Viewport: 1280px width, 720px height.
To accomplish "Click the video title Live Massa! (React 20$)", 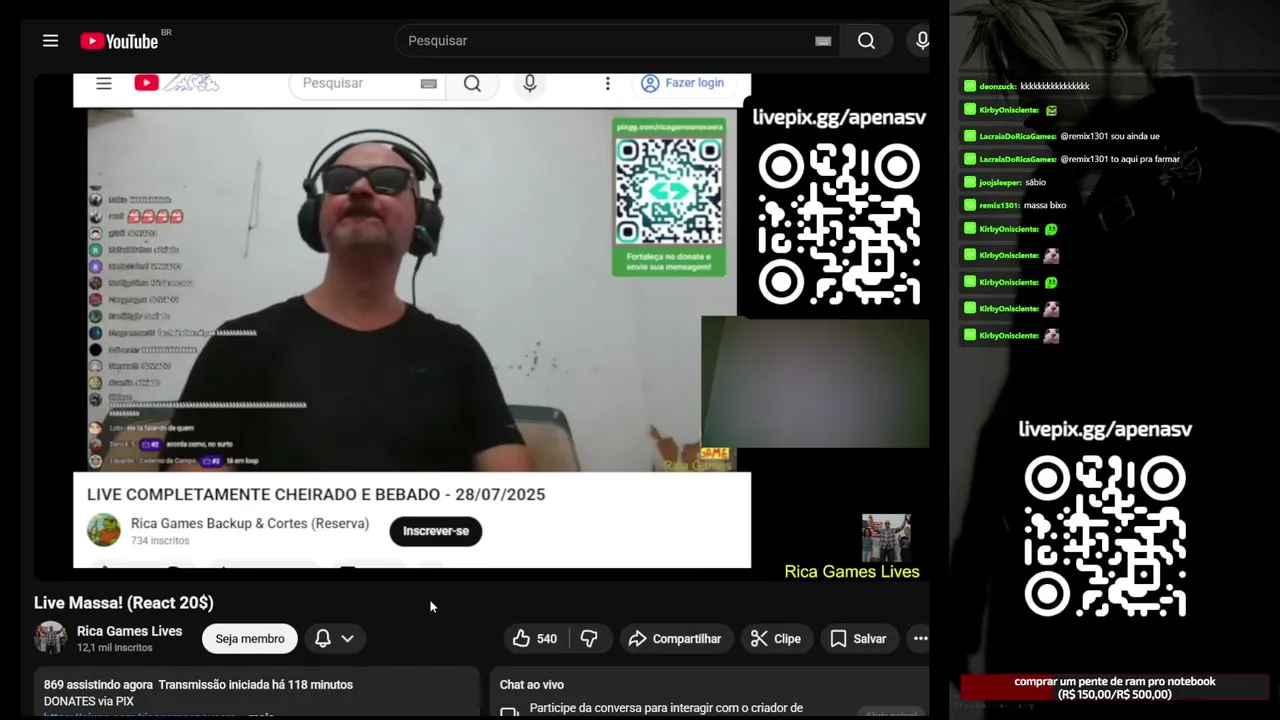I will pyautogui.click(x=124, y=603).
